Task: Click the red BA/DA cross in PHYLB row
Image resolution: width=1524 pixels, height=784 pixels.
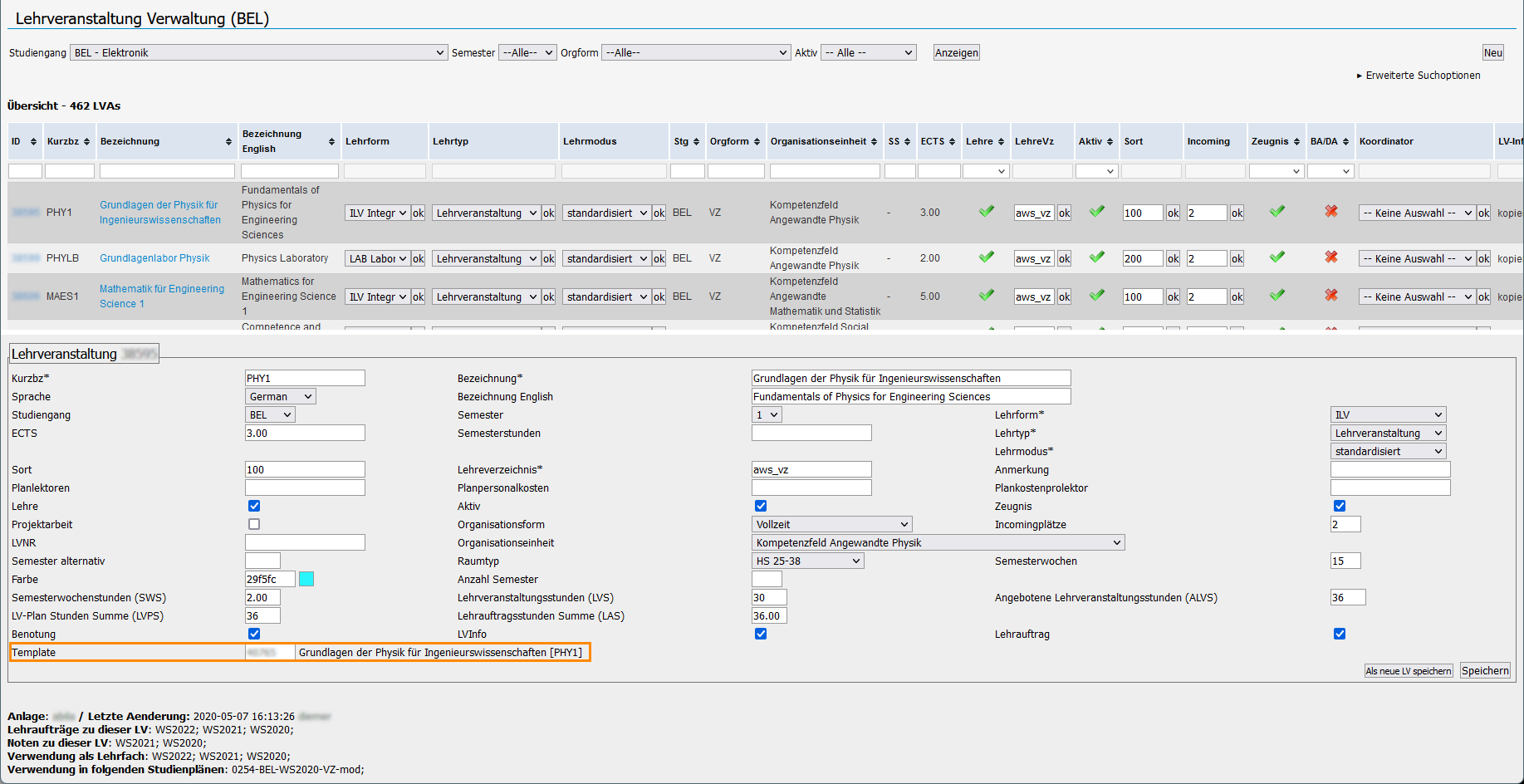Action: point(1330,257)
